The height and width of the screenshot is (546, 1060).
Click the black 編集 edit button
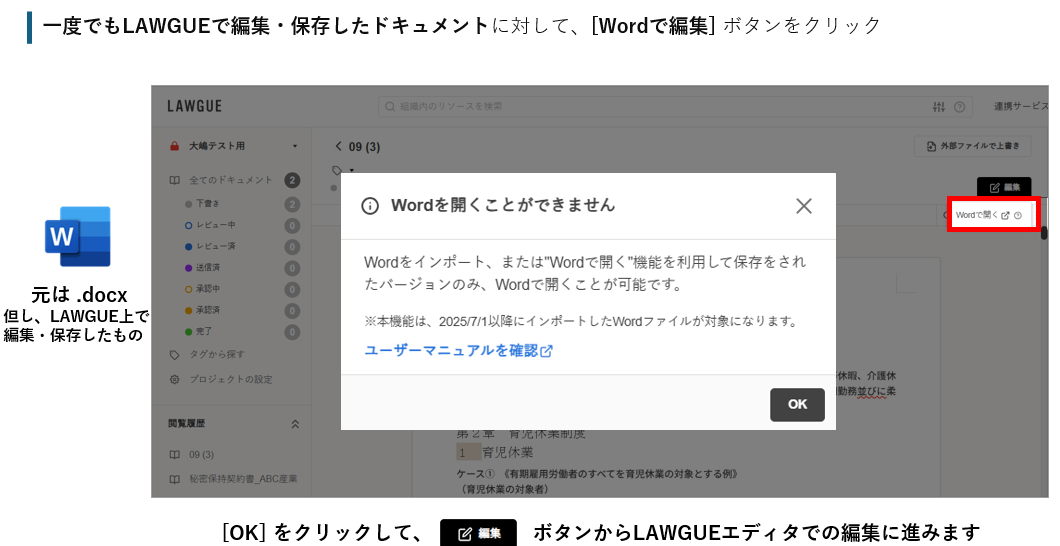click(1003, 187)
